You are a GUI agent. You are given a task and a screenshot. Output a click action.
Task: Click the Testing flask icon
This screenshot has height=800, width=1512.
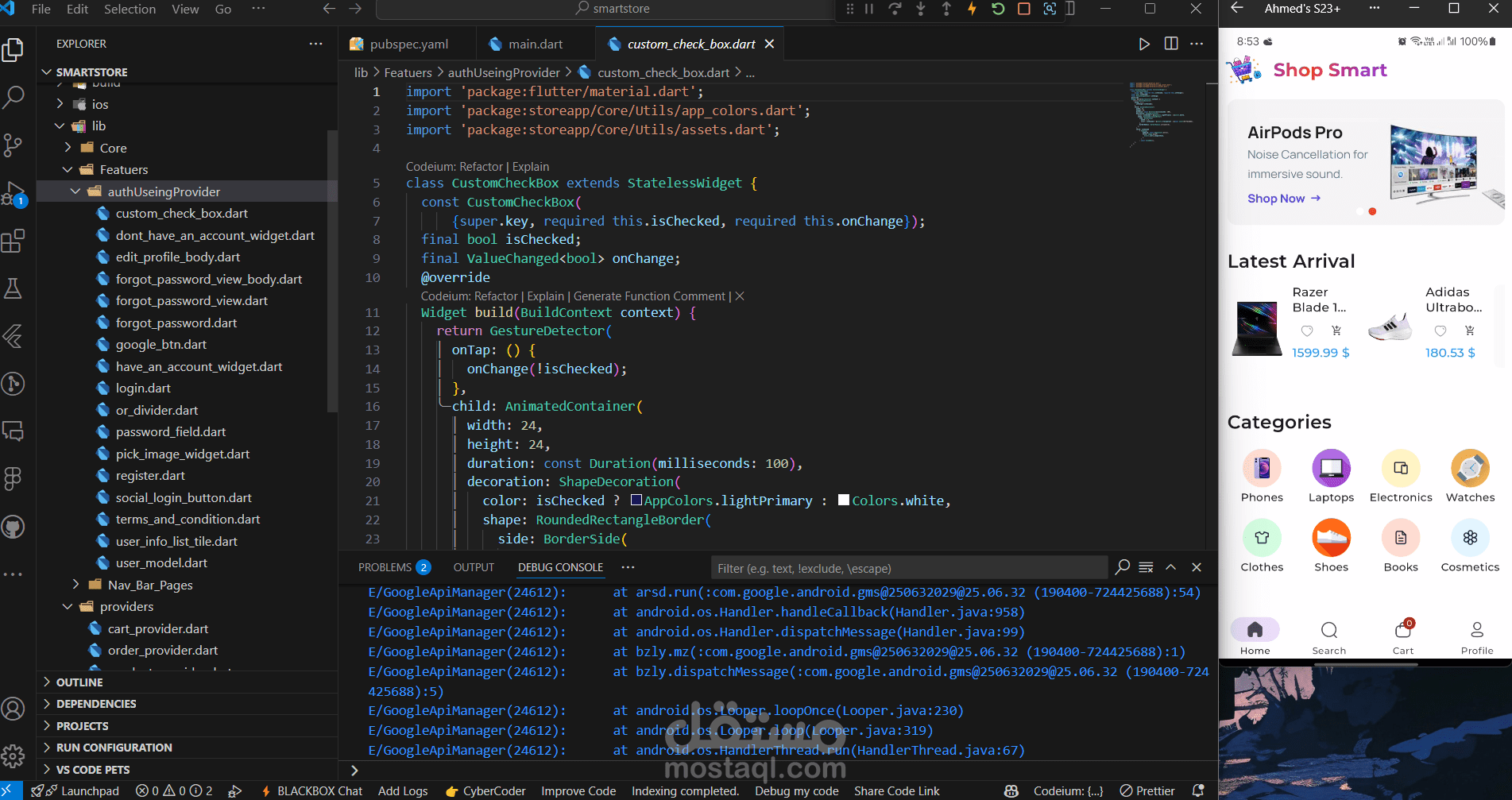click(x=14, y=288)
